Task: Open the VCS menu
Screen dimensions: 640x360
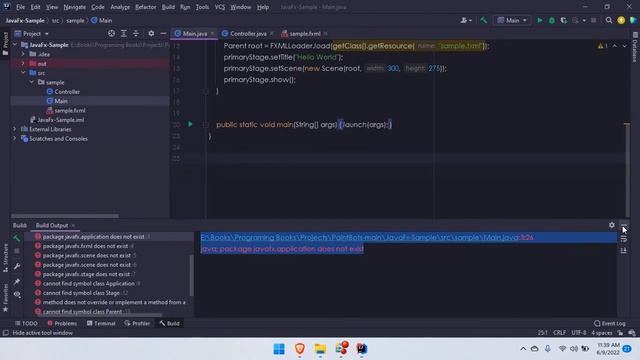Action: tap(220, 7)
